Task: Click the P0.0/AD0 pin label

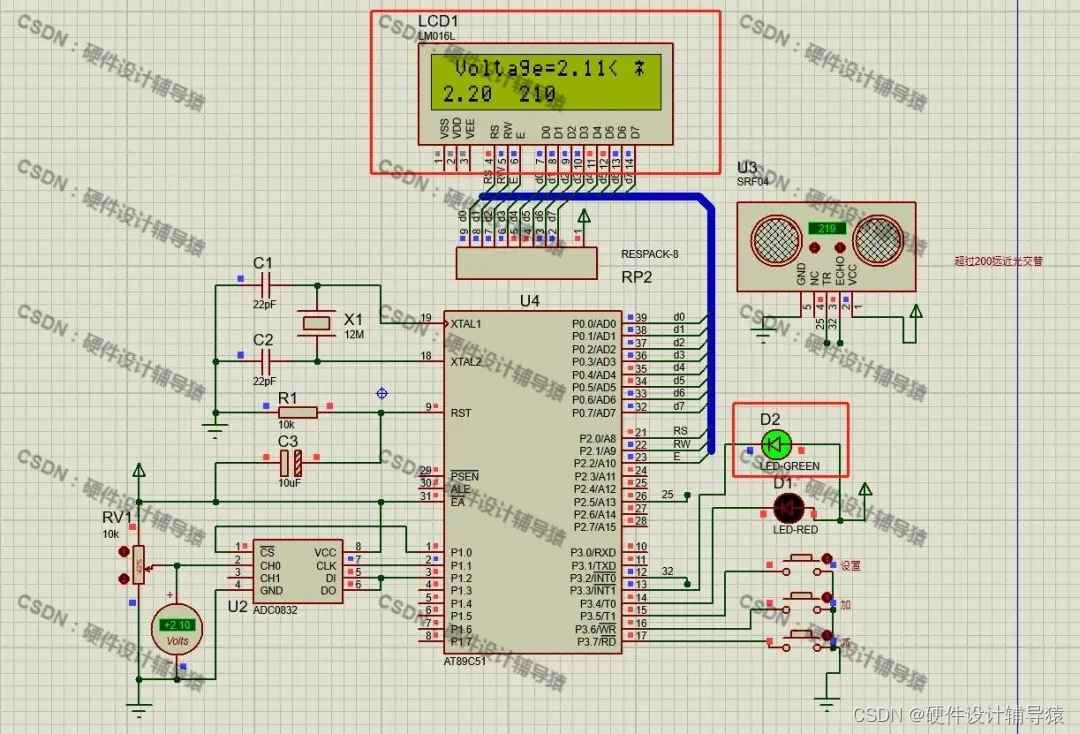Action: (x=594, y=324)
